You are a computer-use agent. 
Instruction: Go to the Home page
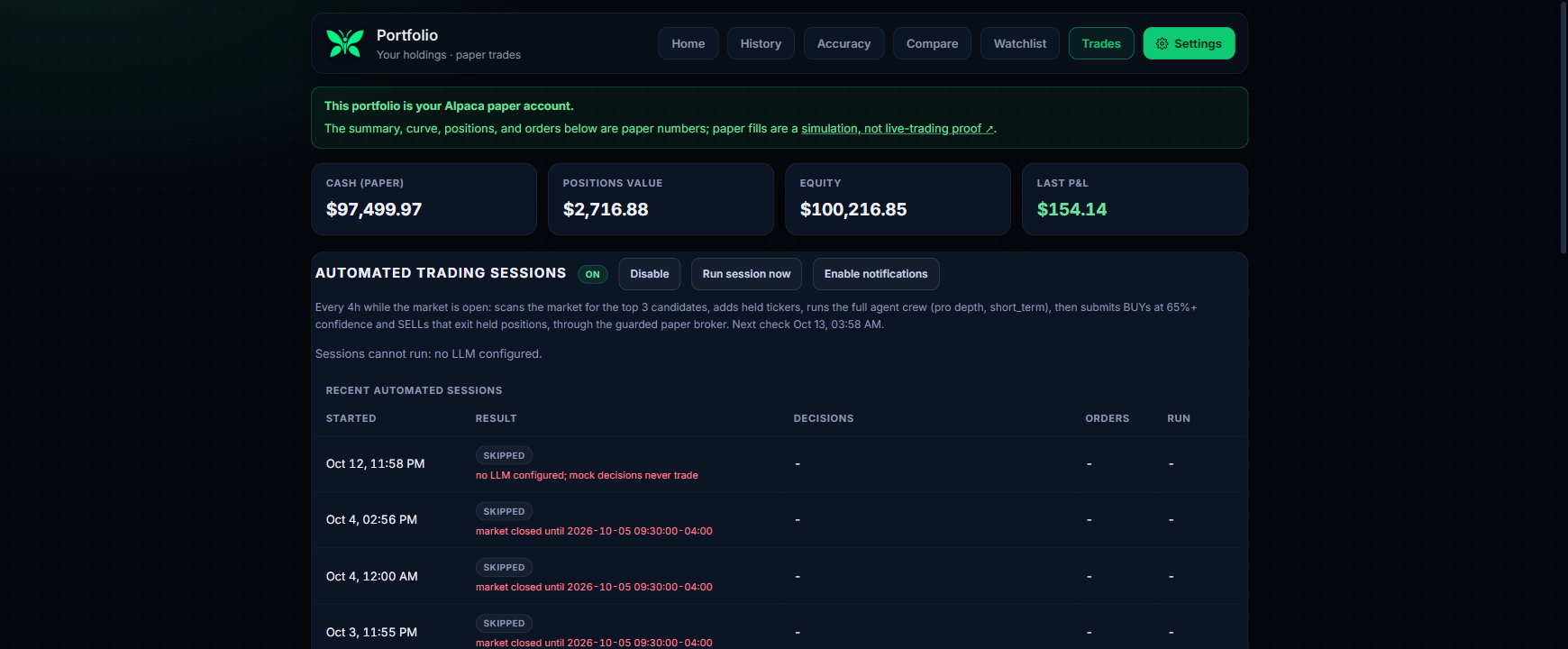point(688,43)
